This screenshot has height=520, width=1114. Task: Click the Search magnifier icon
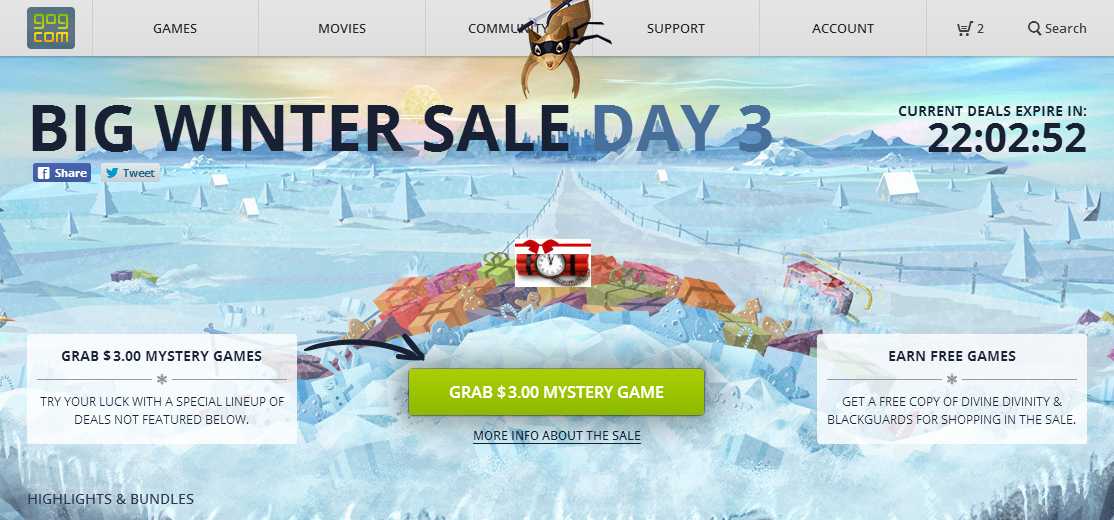[1034, 28]
